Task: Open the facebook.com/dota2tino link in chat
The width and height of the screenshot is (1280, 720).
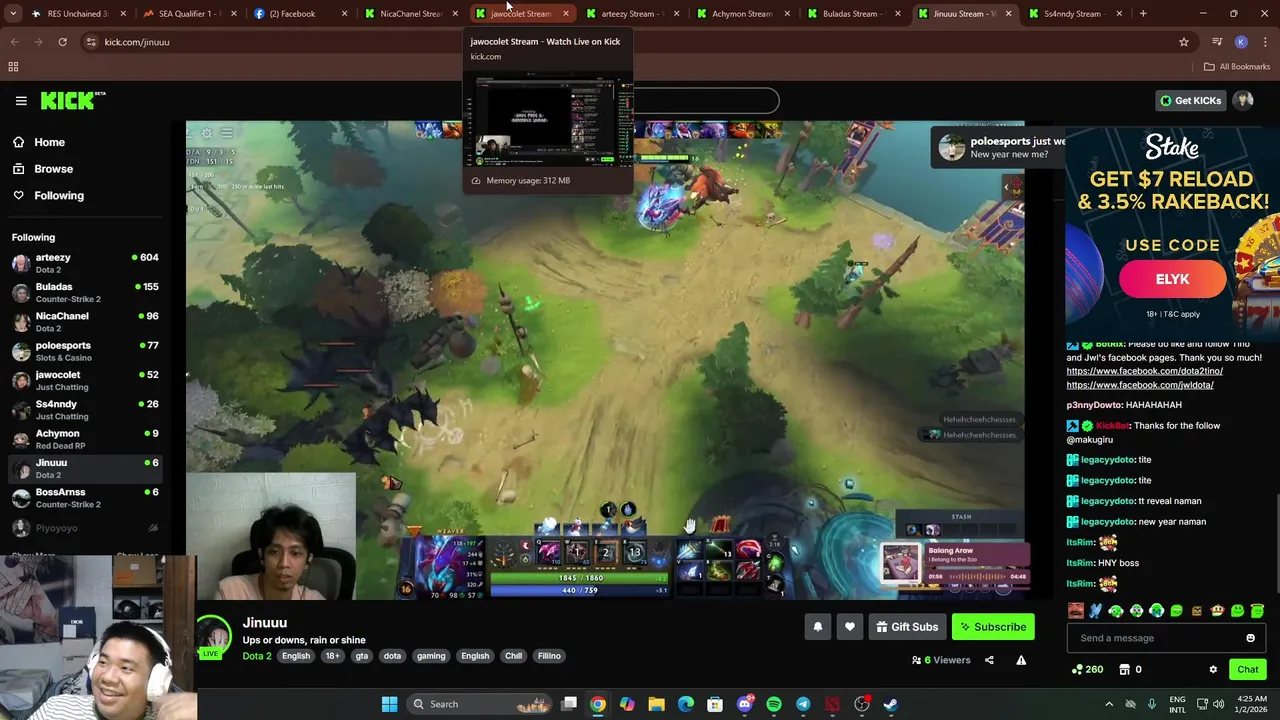Action: point(1144,371)
